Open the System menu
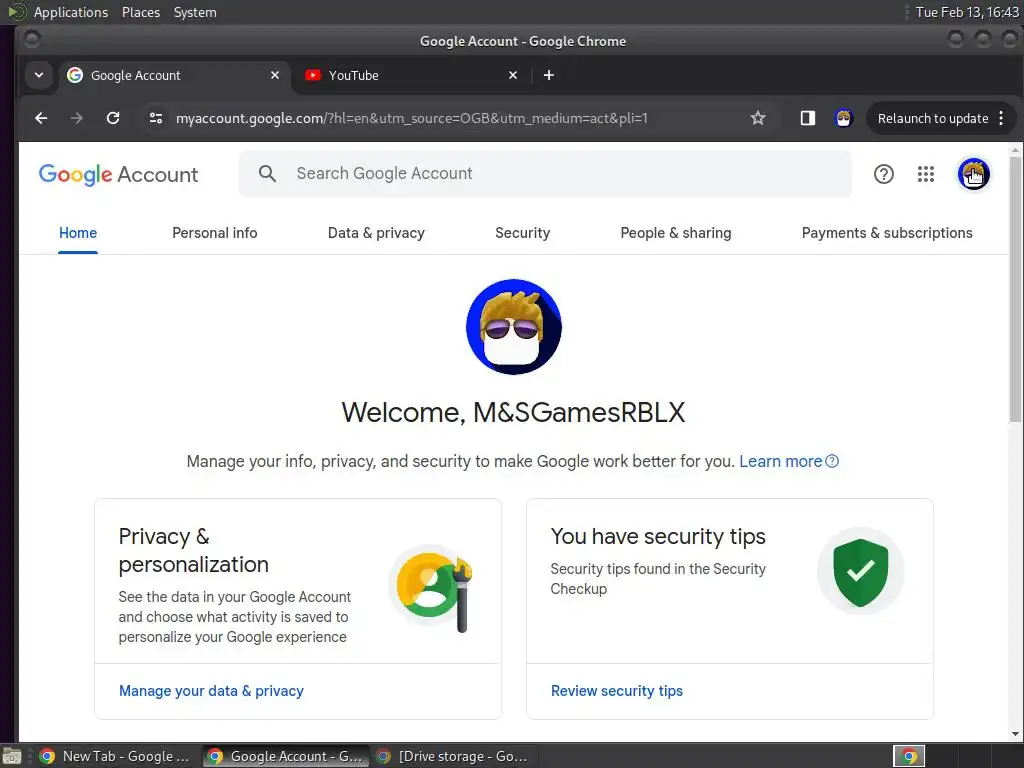 [x=195, y=12]
